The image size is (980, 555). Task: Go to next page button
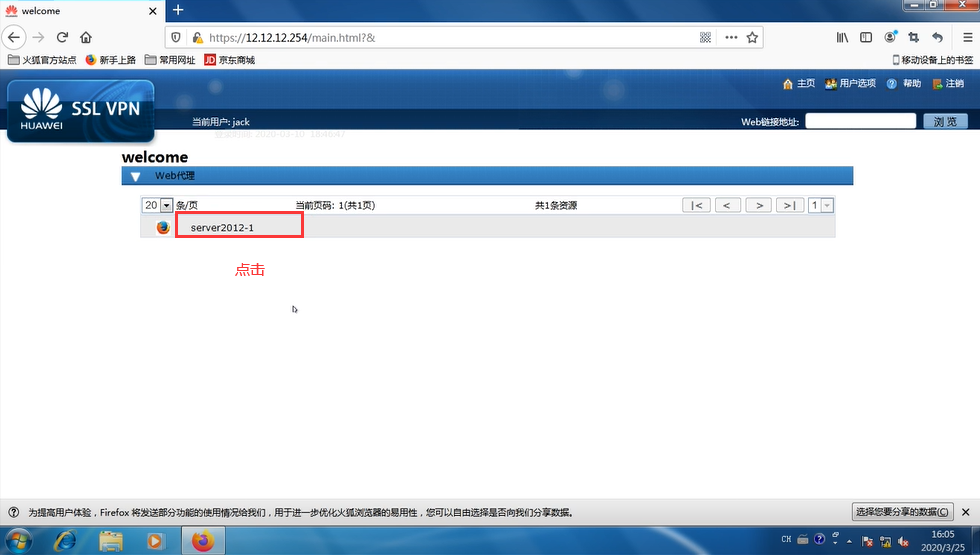(x=759, y=205)
